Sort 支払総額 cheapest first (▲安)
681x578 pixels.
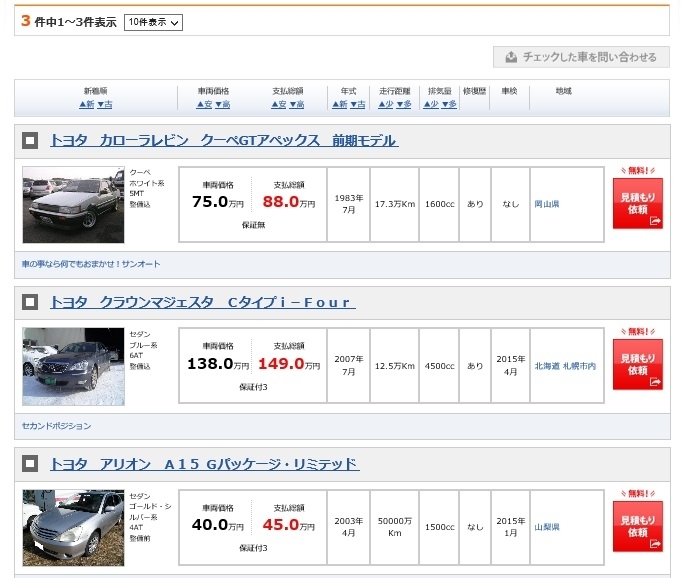coord(279,104)
